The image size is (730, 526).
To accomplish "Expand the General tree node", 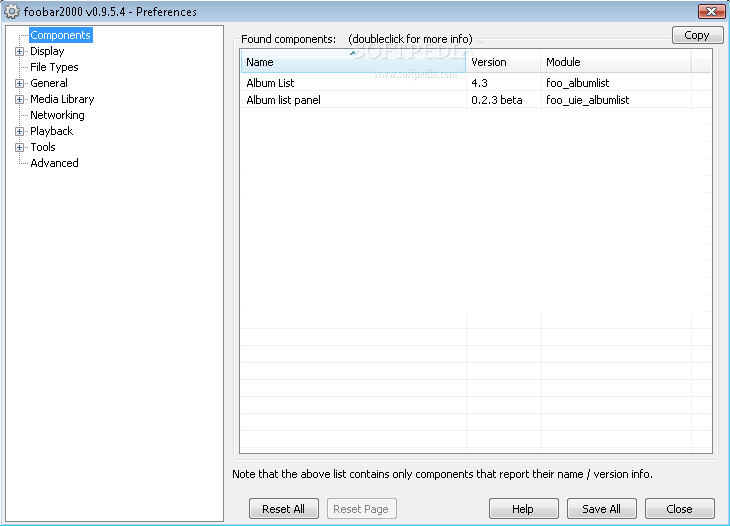I will [x=19, y=83].
